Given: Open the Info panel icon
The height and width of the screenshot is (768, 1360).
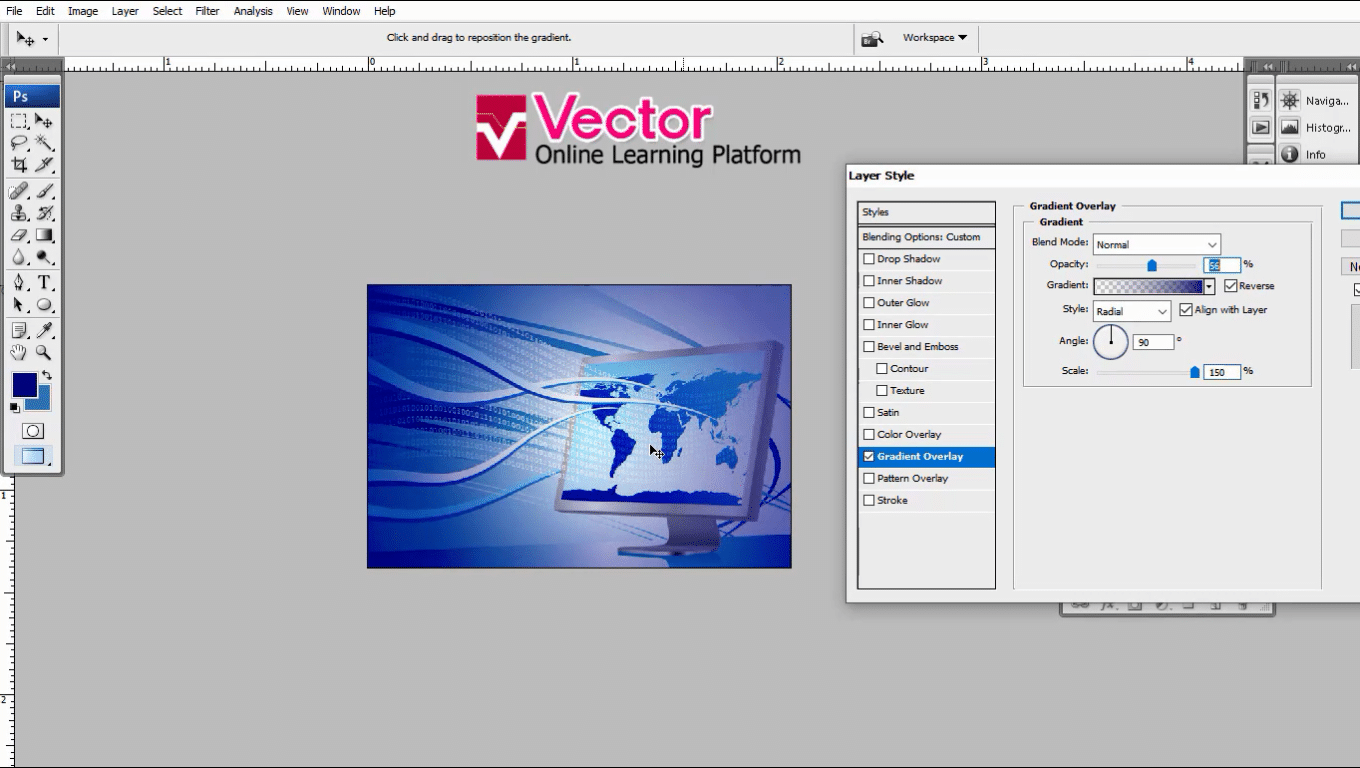Looking at the screenshot, I should click(x=1290, y=154).
